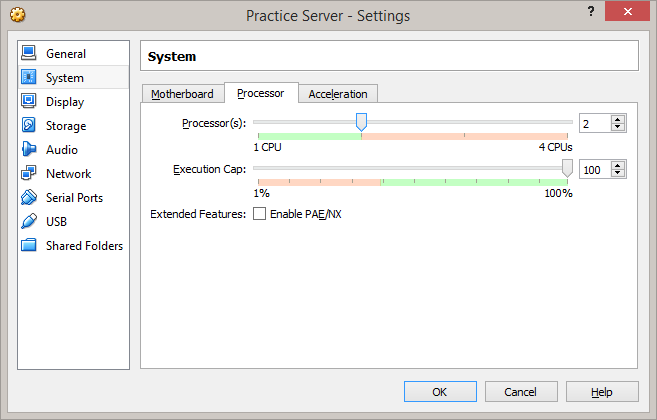Viewport: 657px width, 420px height.
Task: Select the Shared Folders icon
Action: click(28, 246)
